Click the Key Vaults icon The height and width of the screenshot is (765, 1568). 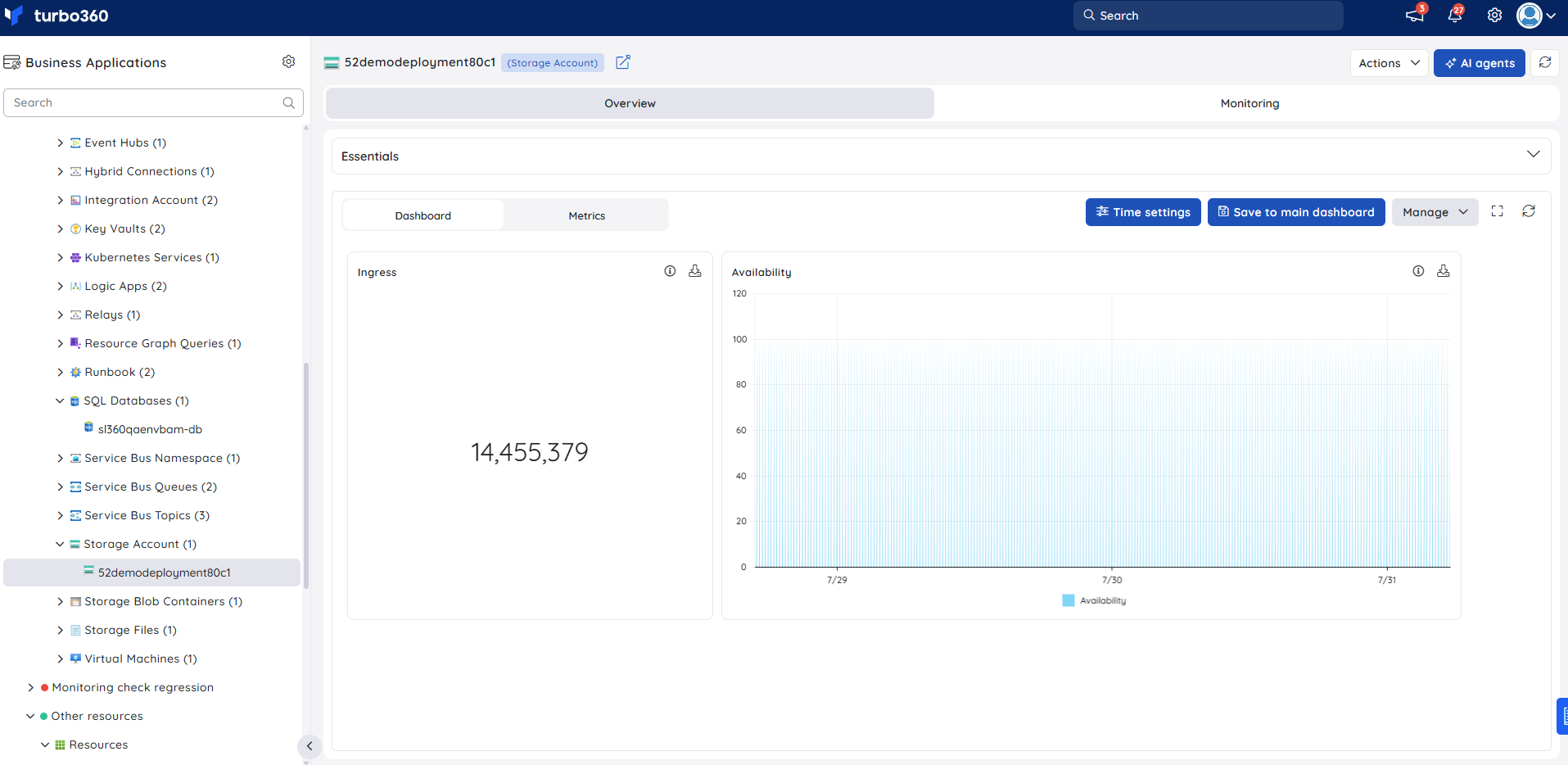click(75, 229)
